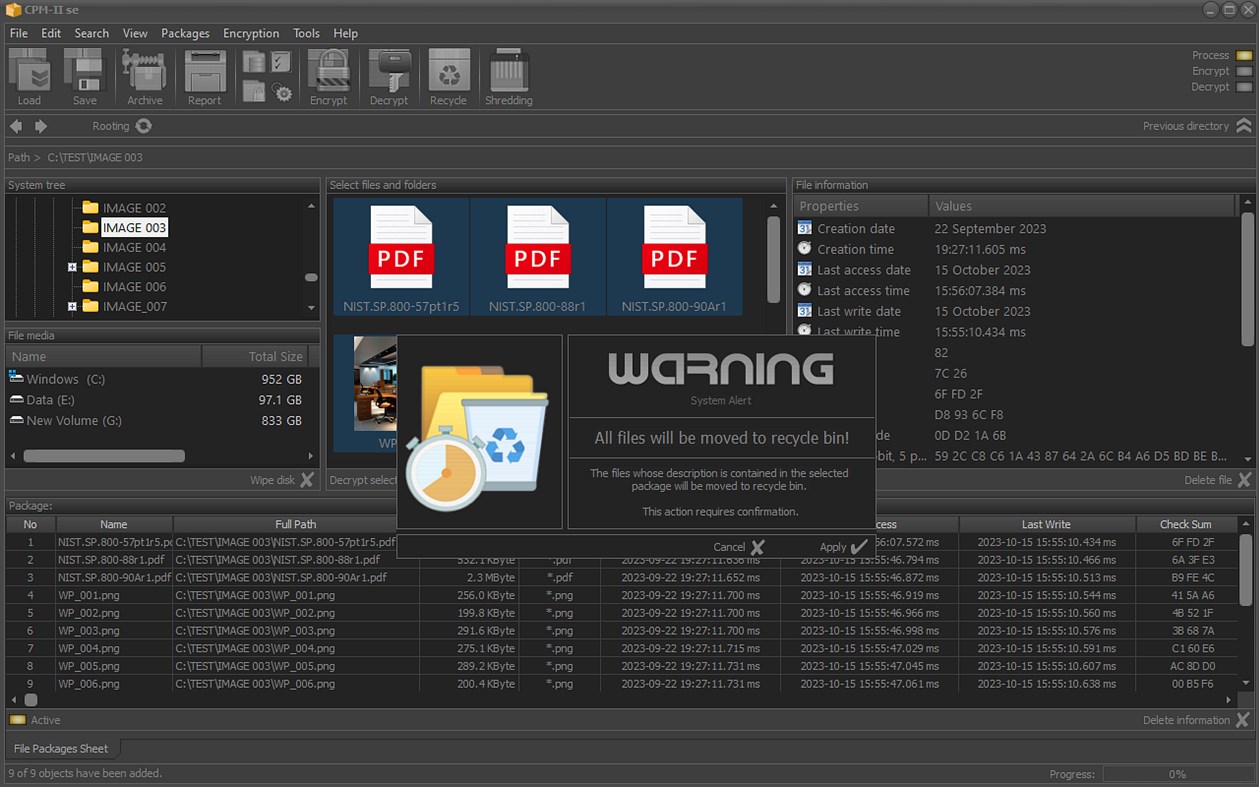Screen dimensions: 1259x787
Task: Click the Windows (C:) drive icon
Action: point(16,378)
